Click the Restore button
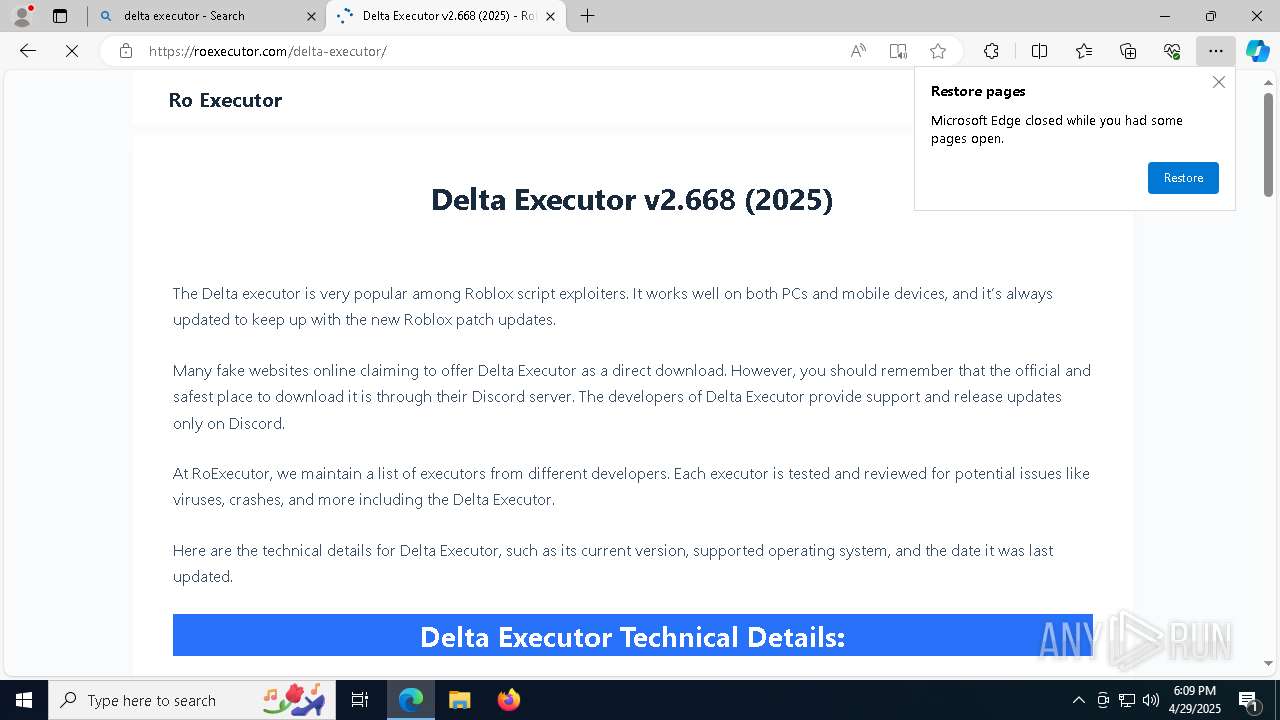The width and height of the screenshot is (1280, 720). 1183,178
